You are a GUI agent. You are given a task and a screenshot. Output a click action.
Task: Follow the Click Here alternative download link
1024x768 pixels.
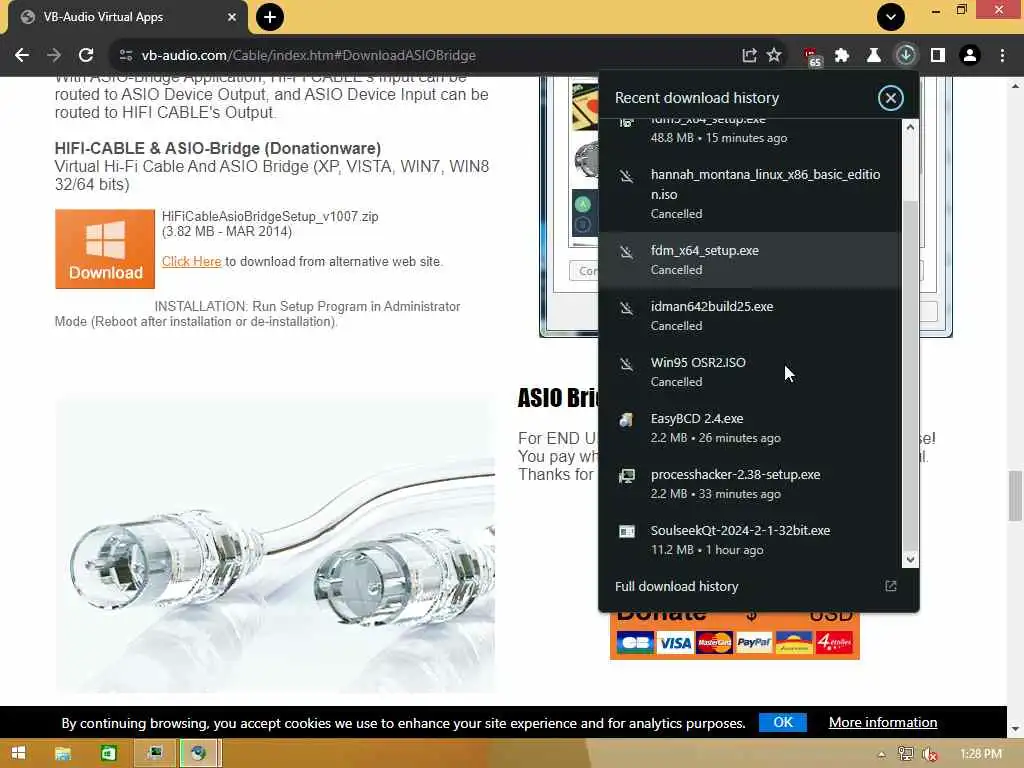(191, 261)
